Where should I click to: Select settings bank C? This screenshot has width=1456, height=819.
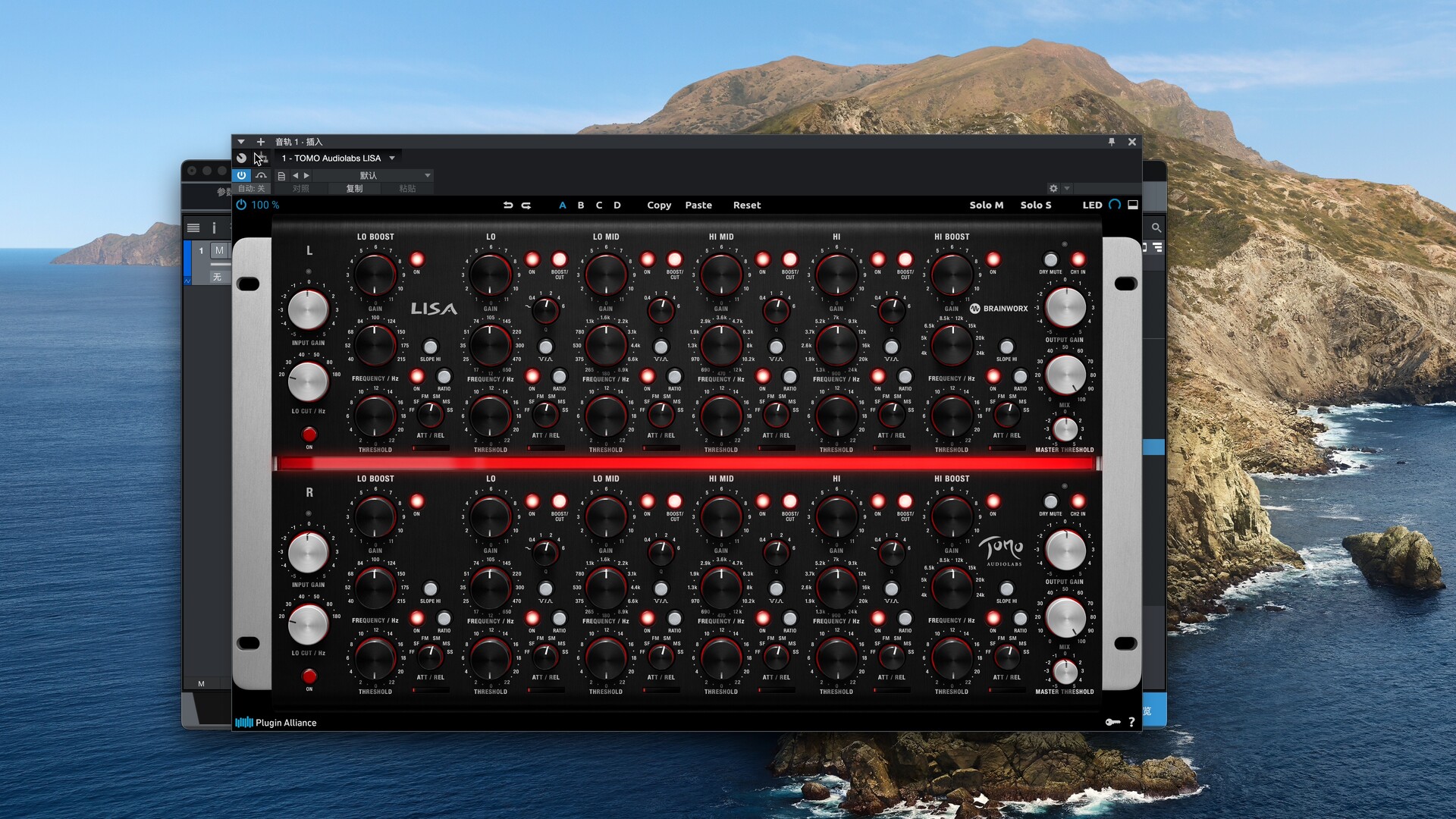[599, 206]
